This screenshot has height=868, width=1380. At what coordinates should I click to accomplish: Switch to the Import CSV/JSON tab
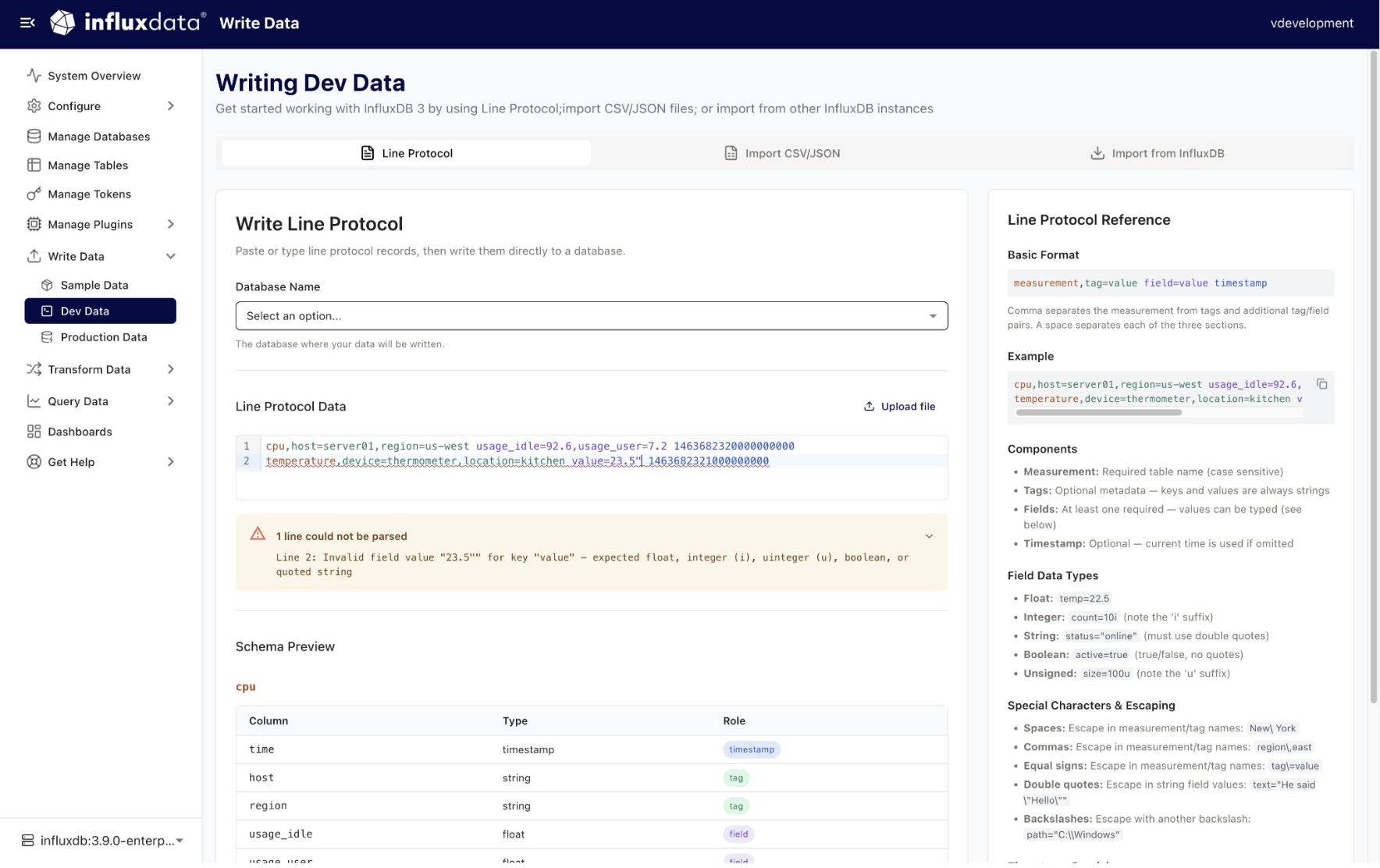coord(782,153)
